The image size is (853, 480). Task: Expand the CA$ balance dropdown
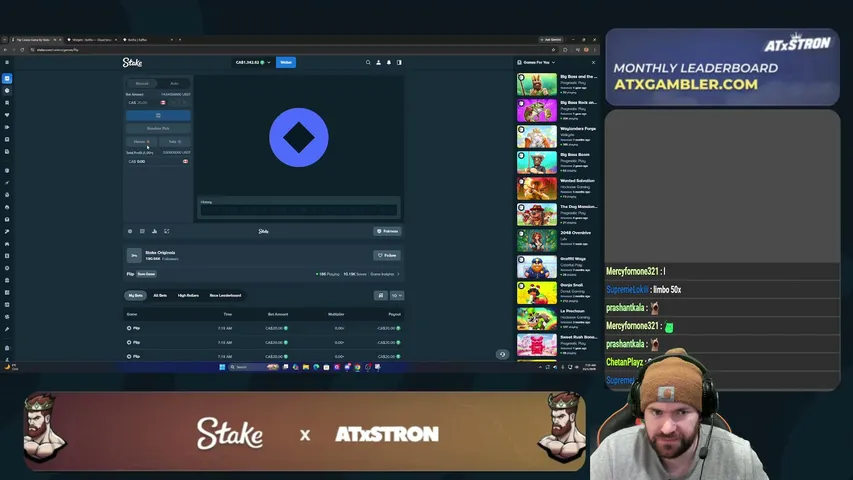(x=253, y=63)
